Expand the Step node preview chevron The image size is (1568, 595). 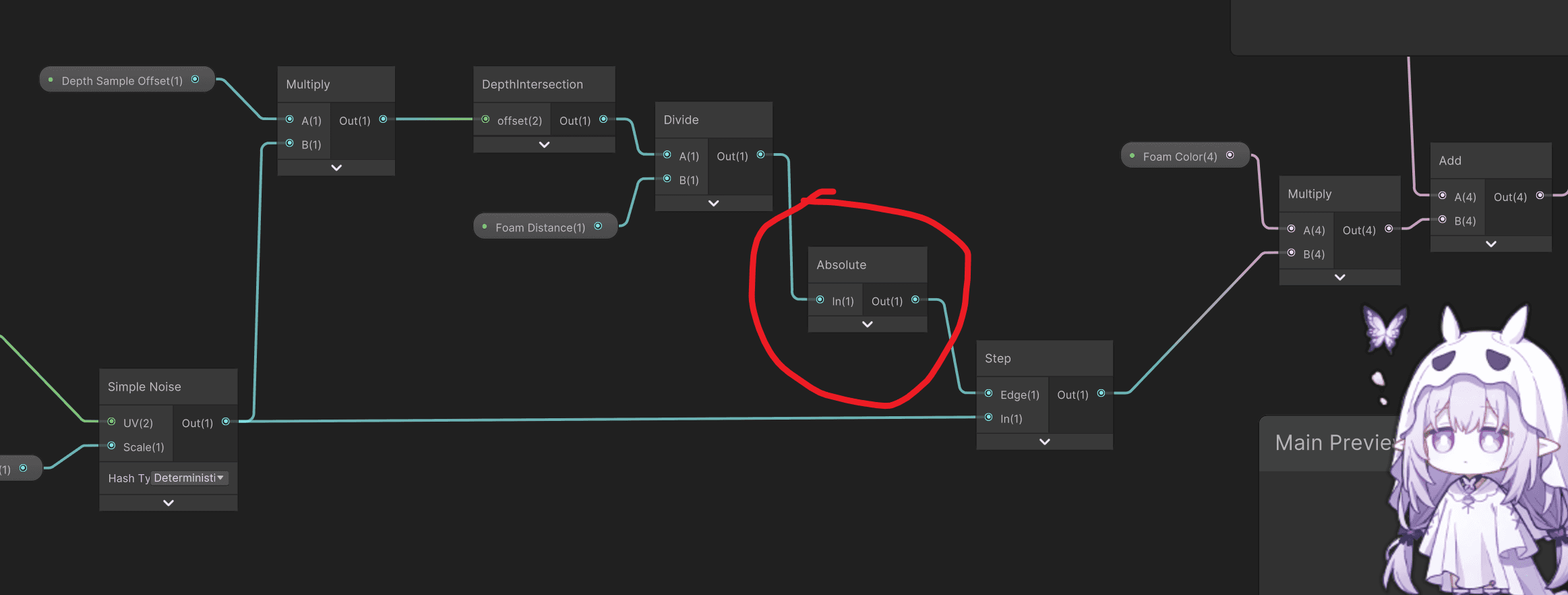pos(1045,442)
